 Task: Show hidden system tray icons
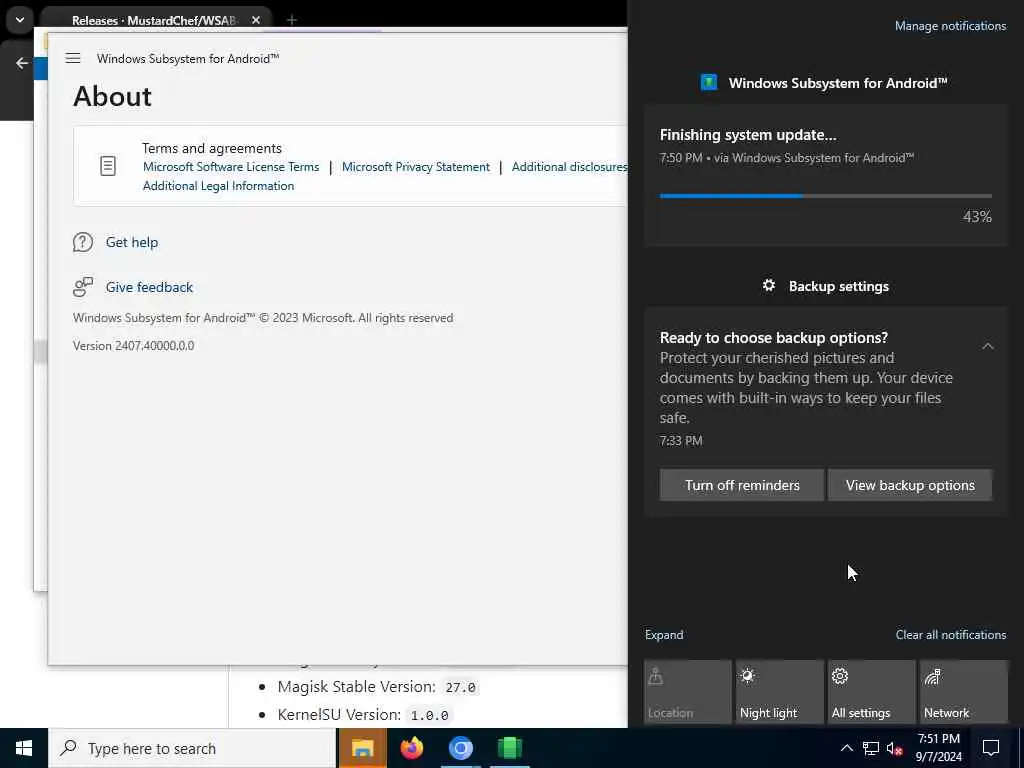[846, 748]
